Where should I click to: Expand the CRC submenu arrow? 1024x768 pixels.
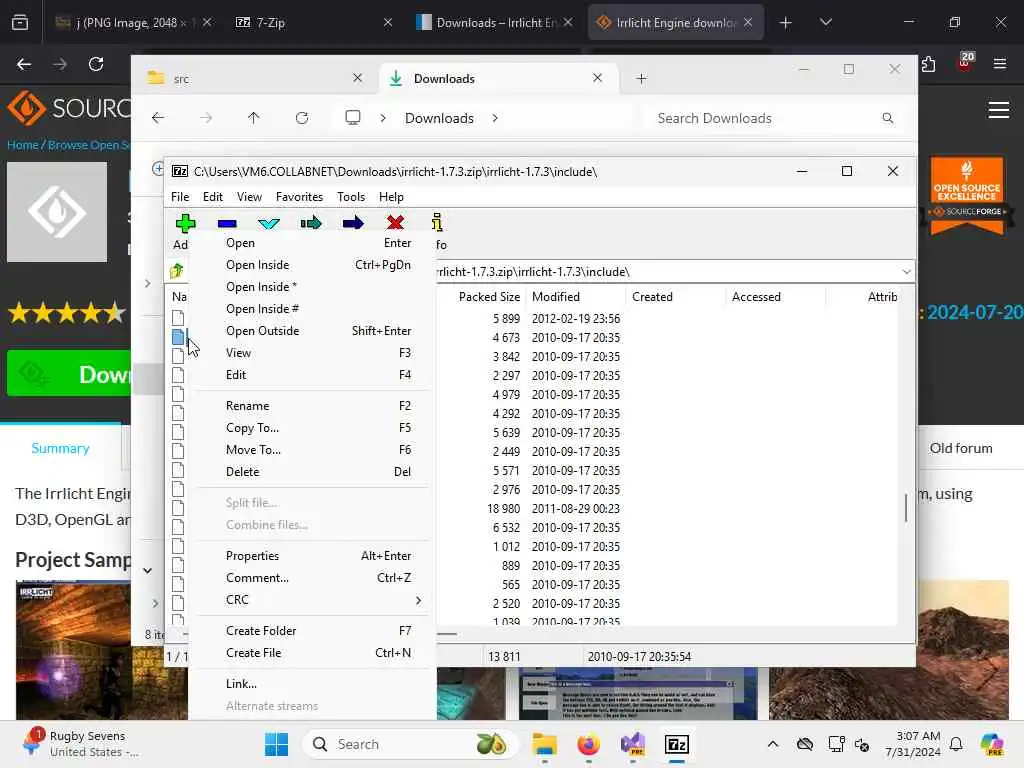pyautogui.click(x=418, y=600)
